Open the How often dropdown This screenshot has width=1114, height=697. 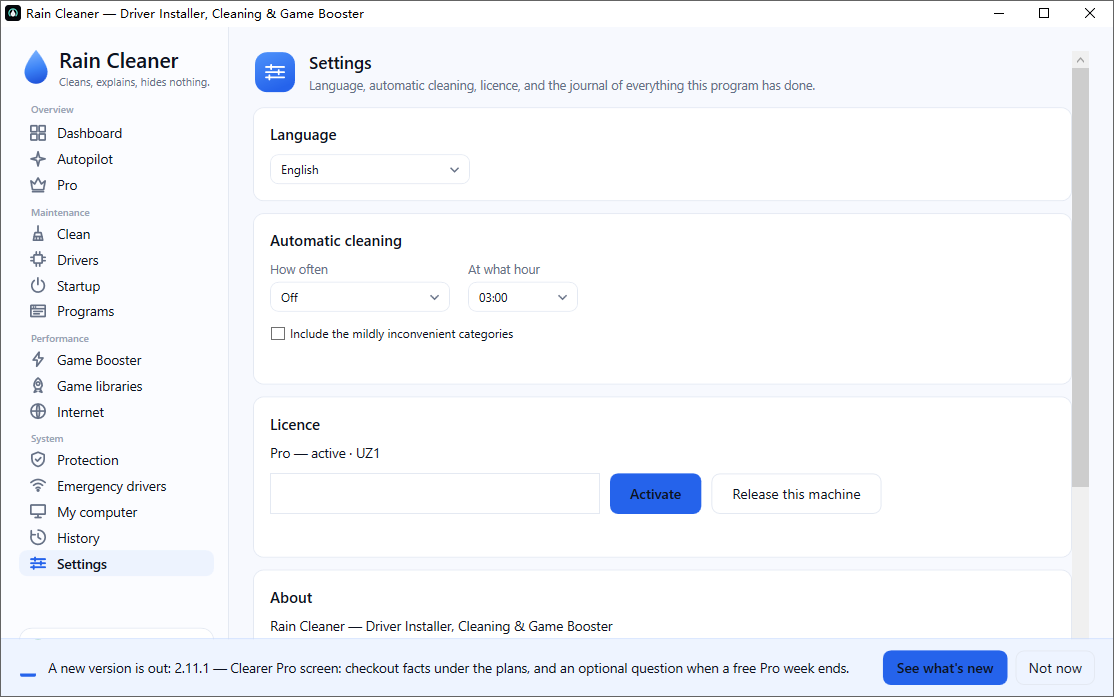pos(359,297)
